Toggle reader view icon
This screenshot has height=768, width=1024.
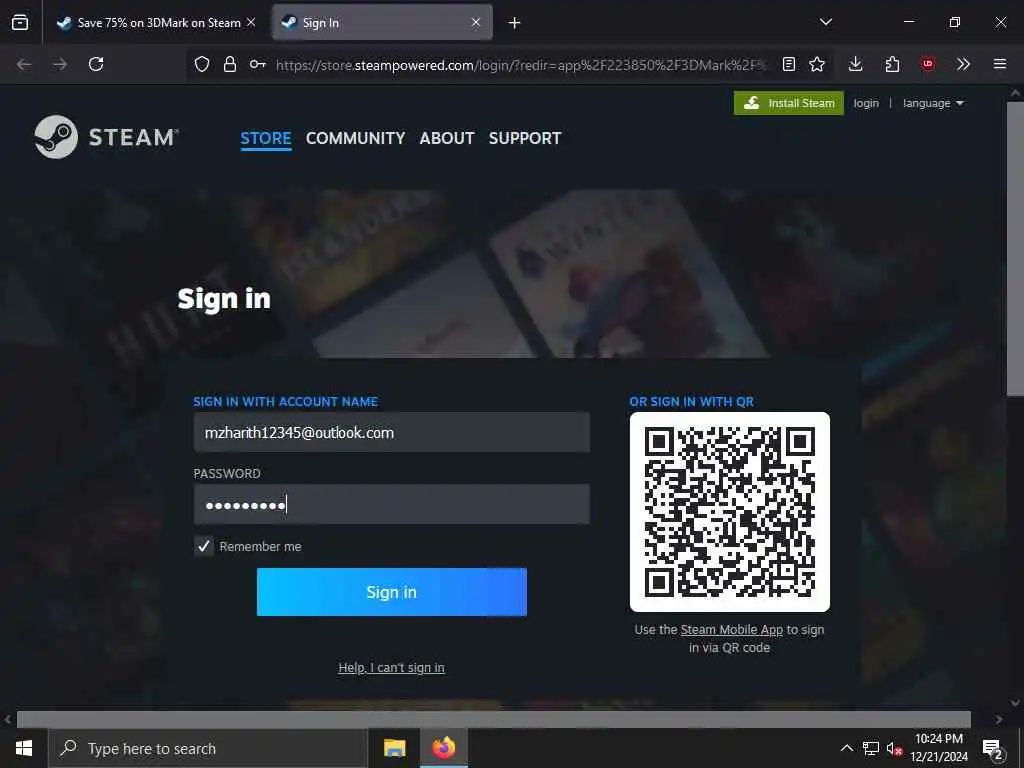[x=789, y=64]
